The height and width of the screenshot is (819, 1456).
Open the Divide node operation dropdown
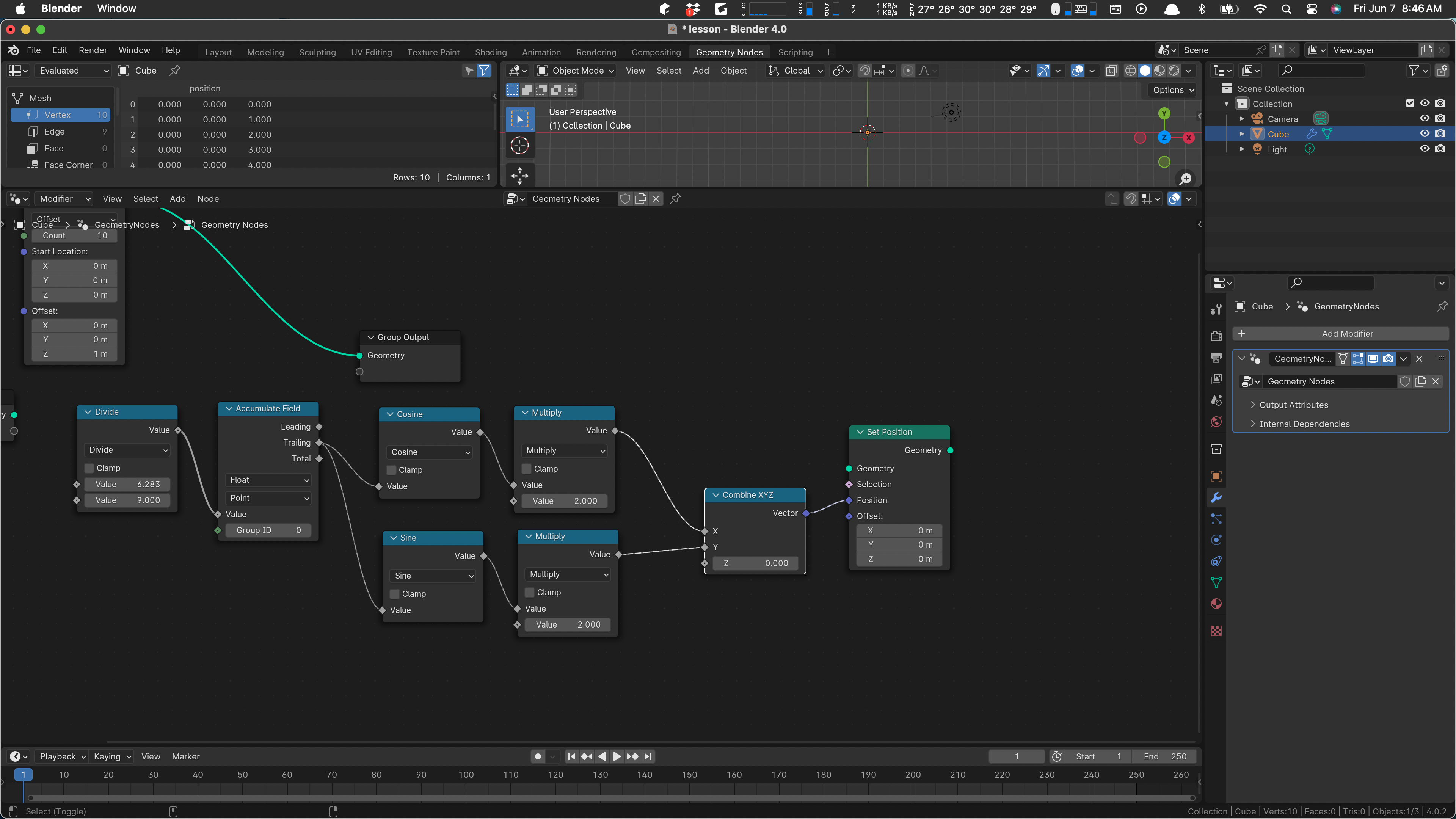tap(127, 450)
